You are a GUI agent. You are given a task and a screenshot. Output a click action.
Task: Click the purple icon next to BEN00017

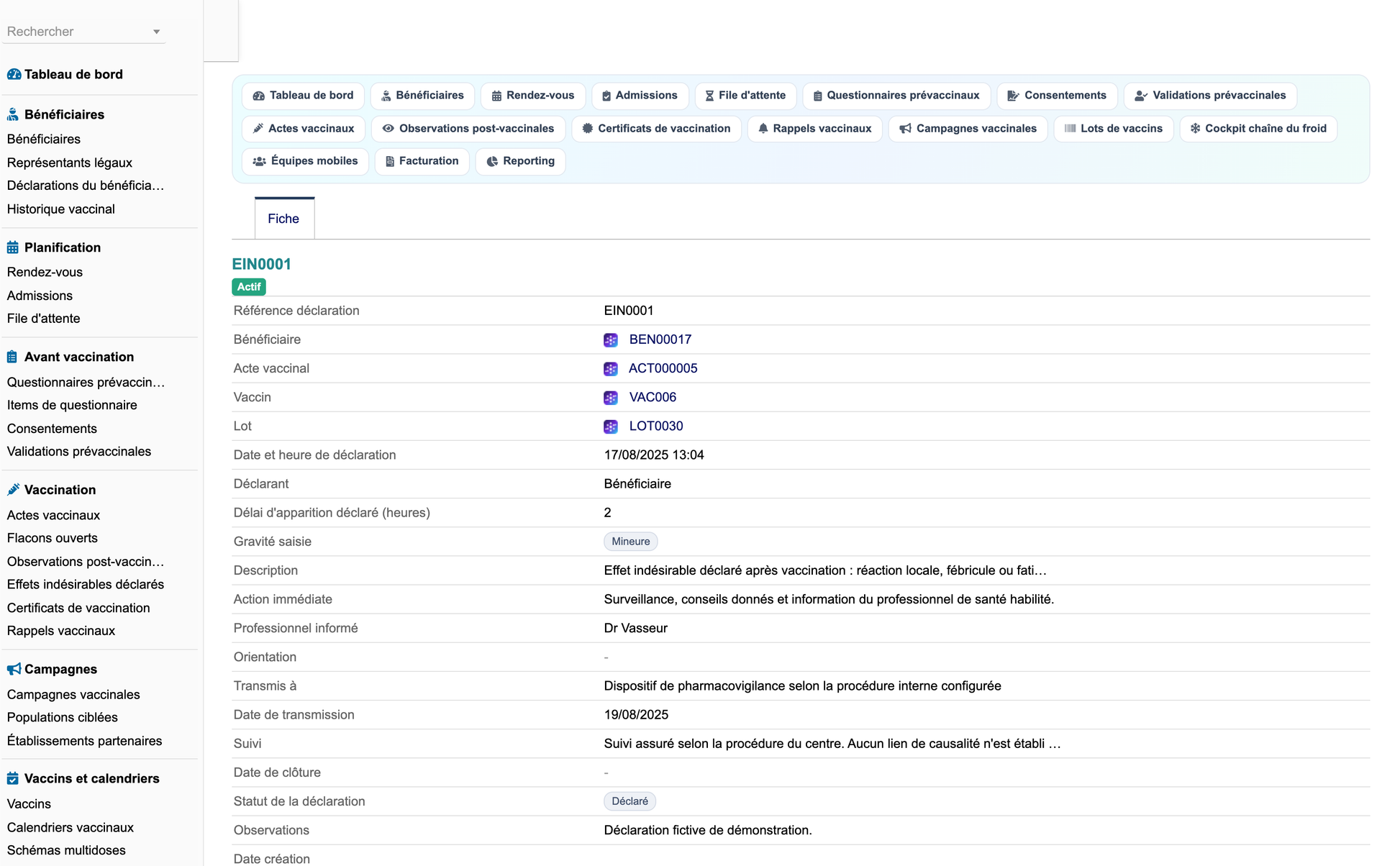[x=611, y=339]
